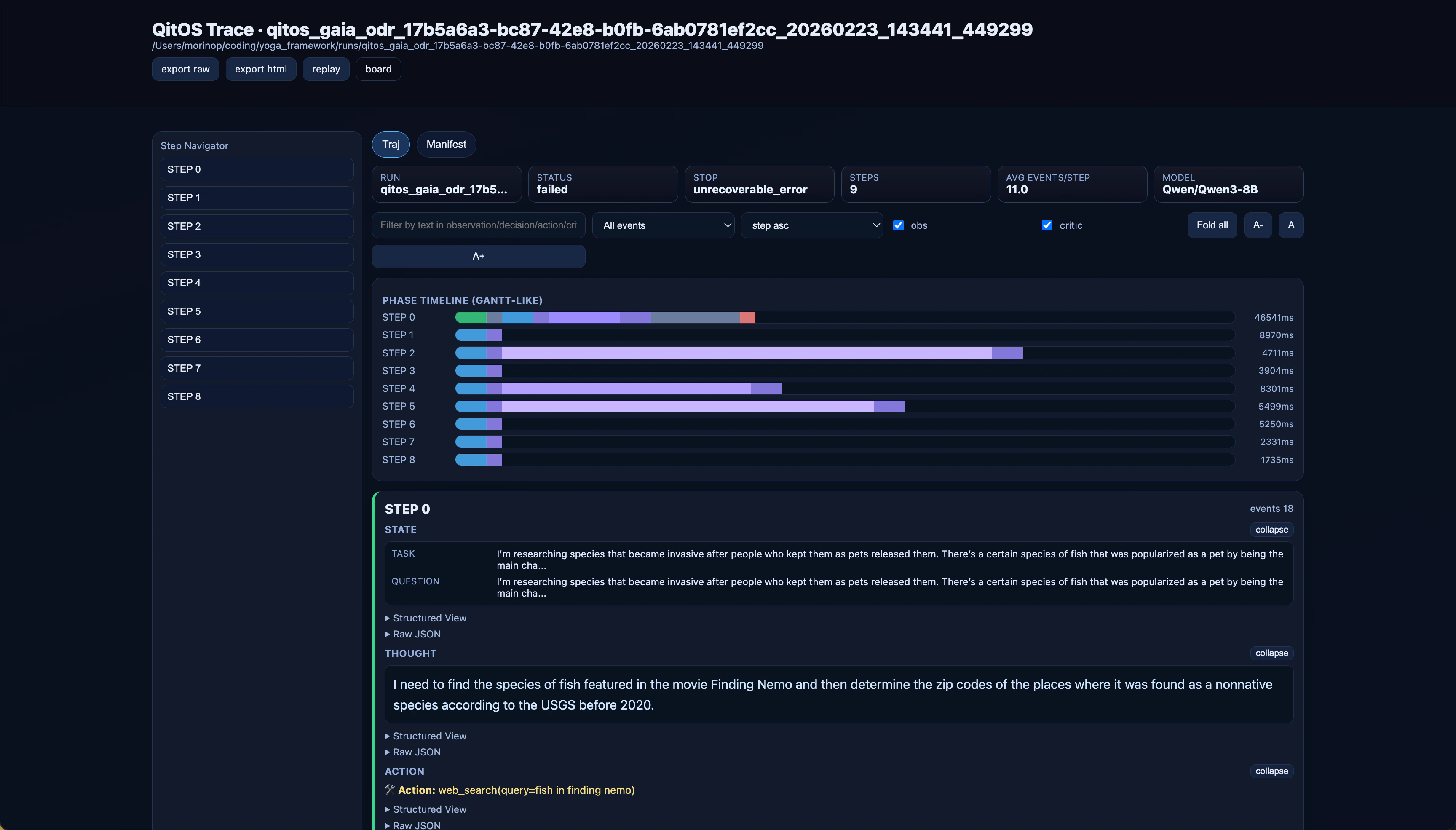Select the Traj tab
Viewport: 1456px width, 830px height.
[391, 144]
